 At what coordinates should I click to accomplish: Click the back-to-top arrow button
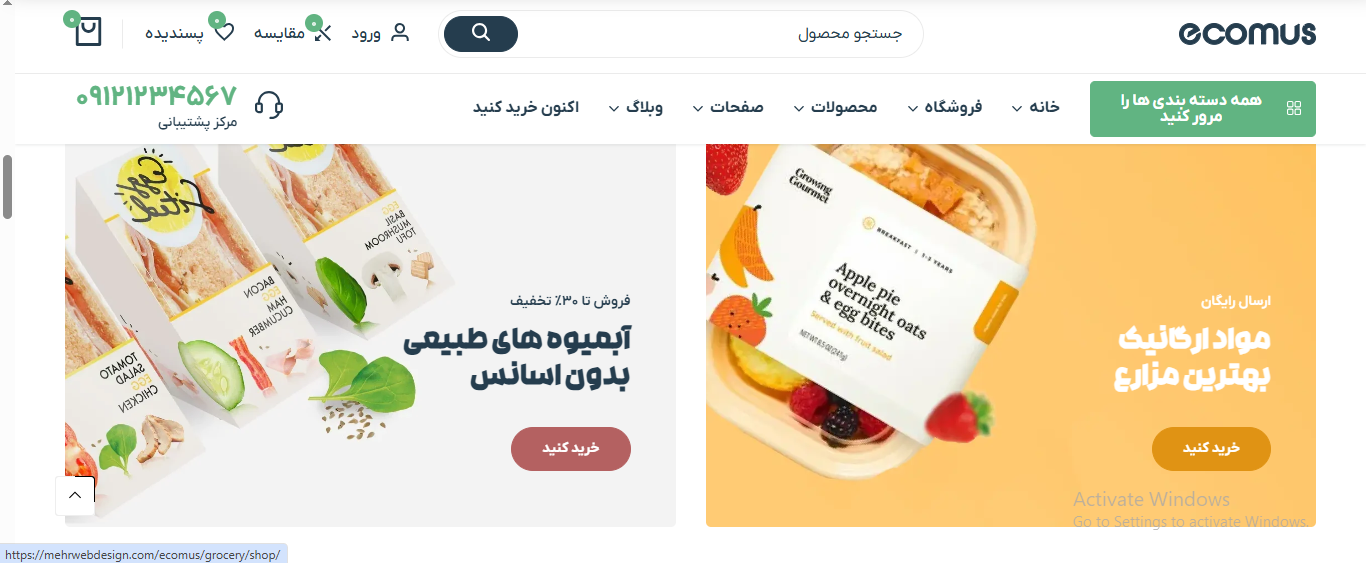point(75,496)
